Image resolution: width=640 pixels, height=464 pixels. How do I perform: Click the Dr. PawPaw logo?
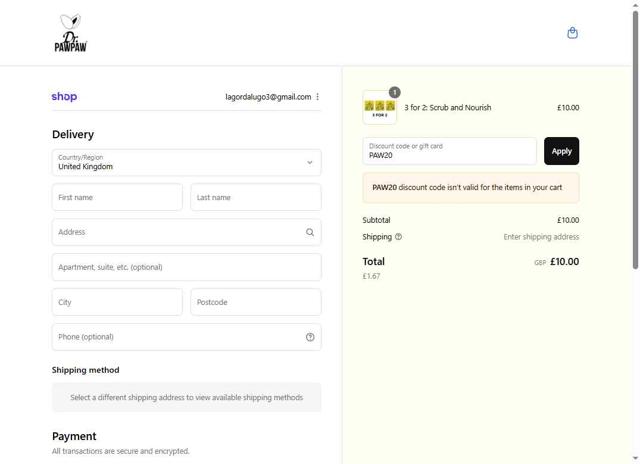pos(71,33)
